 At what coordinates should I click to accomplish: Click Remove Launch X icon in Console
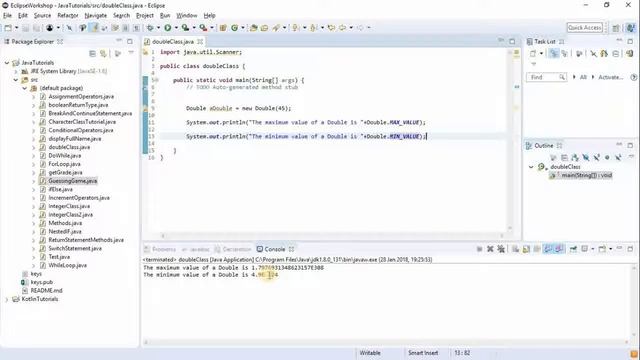point(490,249)
